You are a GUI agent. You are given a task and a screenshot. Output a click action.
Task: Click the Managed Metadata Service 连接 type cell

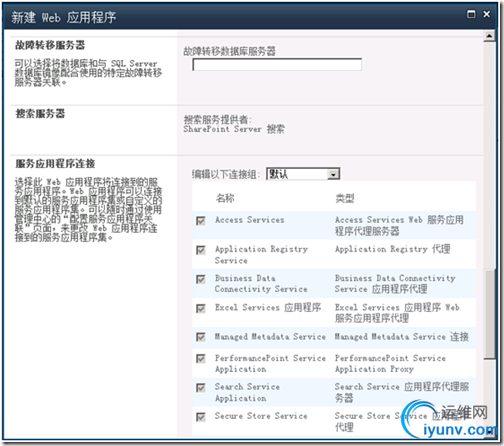pos(402,337)
